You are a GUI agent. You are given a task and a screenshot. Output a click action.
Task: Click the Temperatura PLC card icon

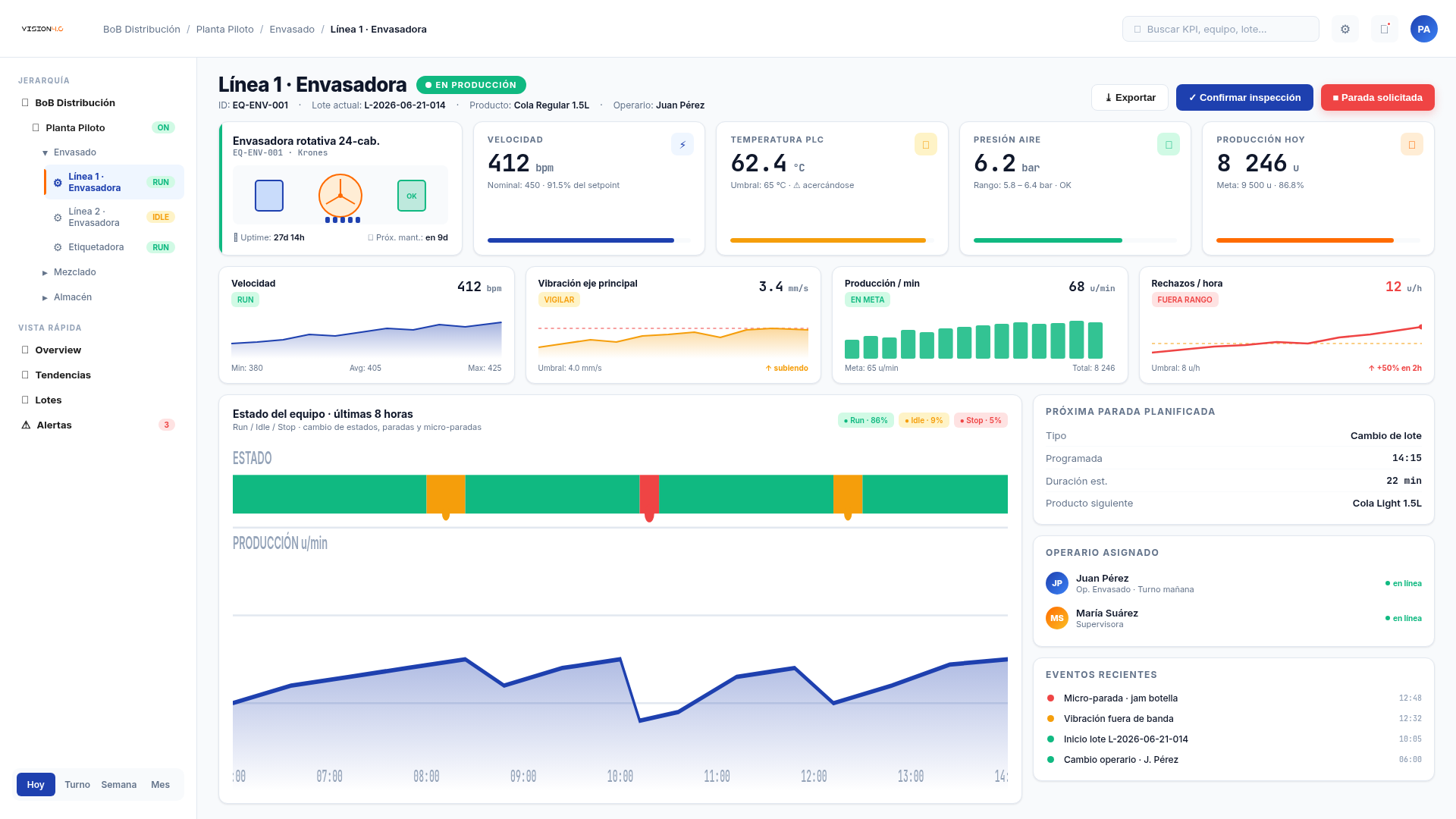(926, 144)
